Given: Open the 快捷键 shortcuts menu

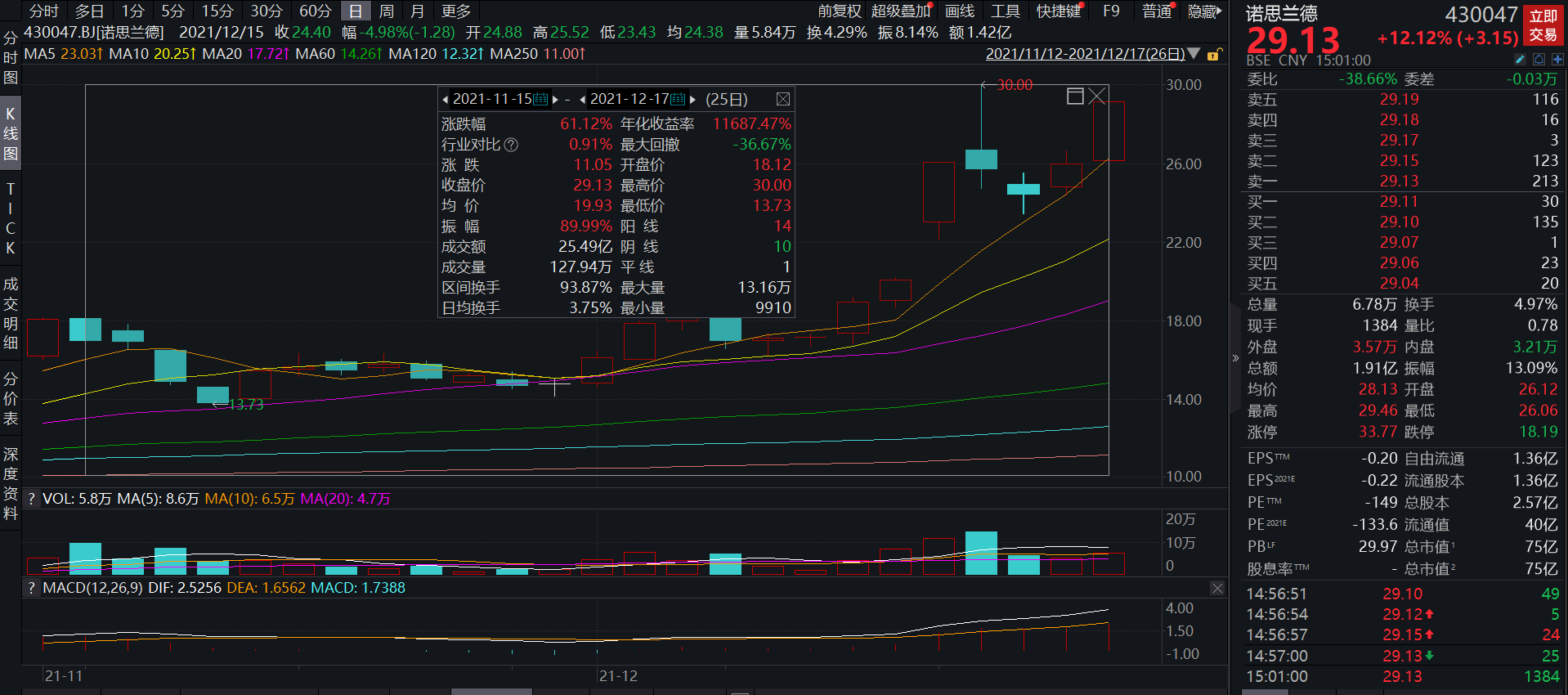Looking at the screenshot, I should click(x=1059, y=11).
